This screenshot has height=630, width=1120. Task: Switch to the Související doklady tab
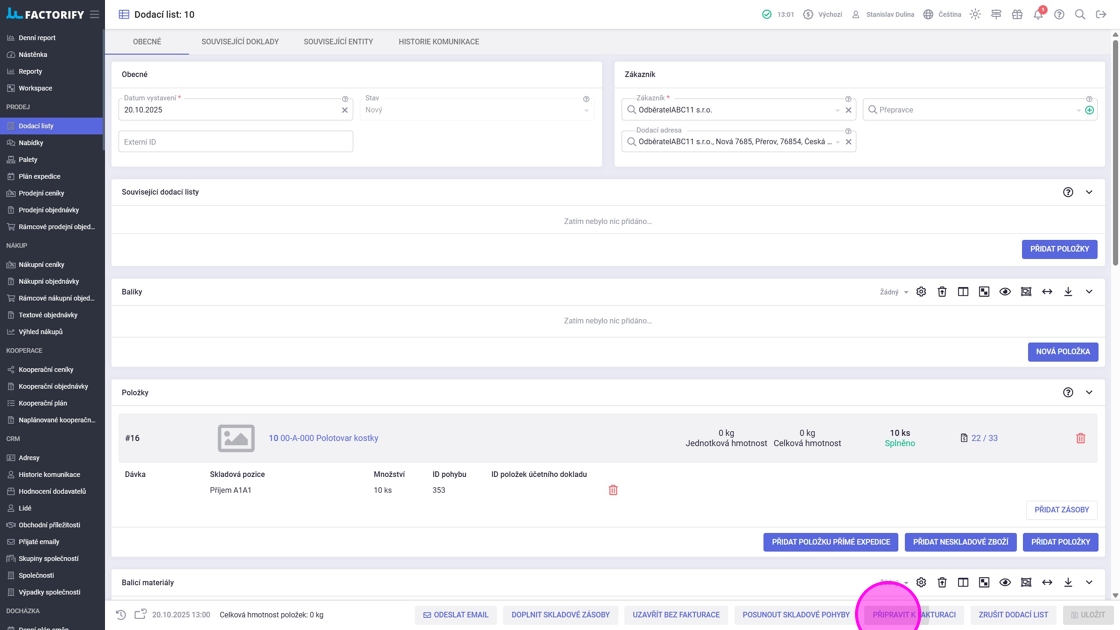pyautogui.click(x=240, y=41)
